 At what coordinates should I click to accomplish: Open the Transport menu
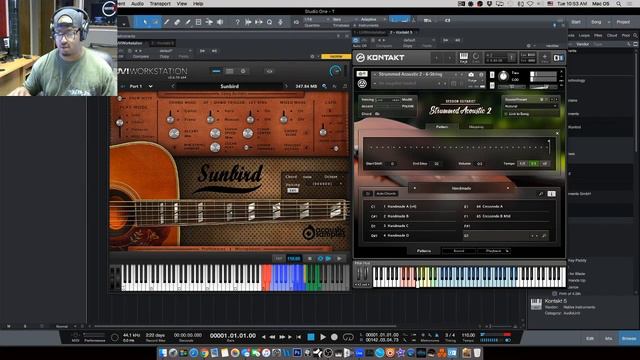(x=160, y=3)
